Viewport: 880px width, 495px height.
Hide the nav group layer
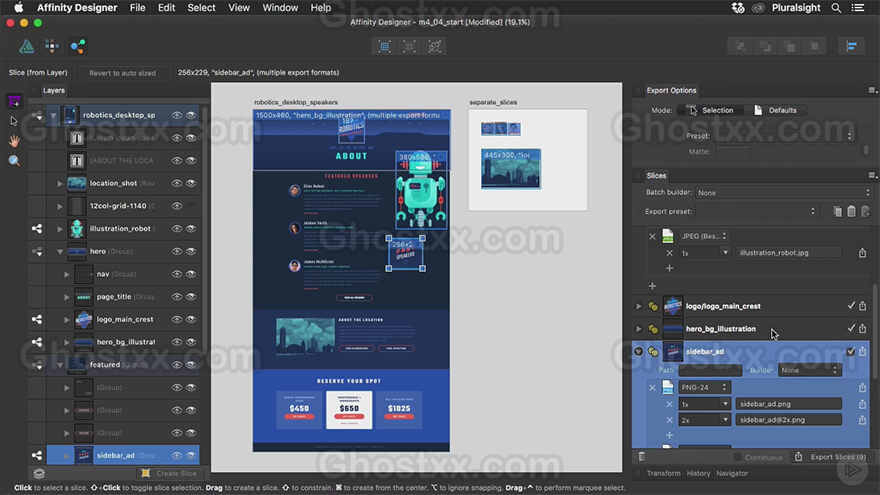pyautogui.click(x=191, y=274)
